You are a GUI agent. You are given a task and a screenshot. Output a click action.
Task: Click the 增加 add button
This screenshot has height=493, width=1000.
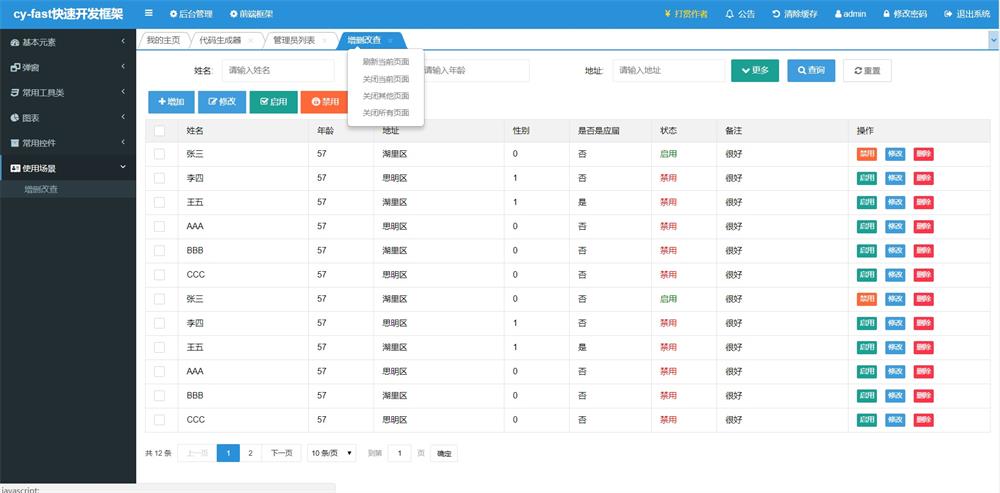click(171, 102)
